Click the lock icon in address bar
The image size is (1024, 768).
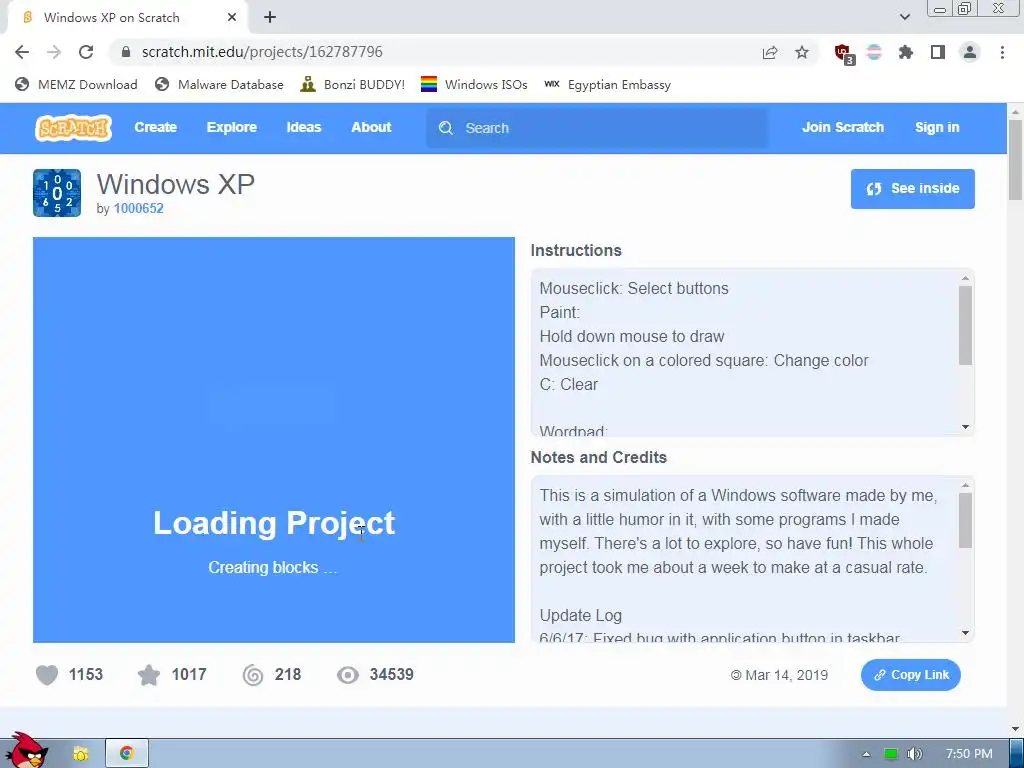(x=126, y=52)
